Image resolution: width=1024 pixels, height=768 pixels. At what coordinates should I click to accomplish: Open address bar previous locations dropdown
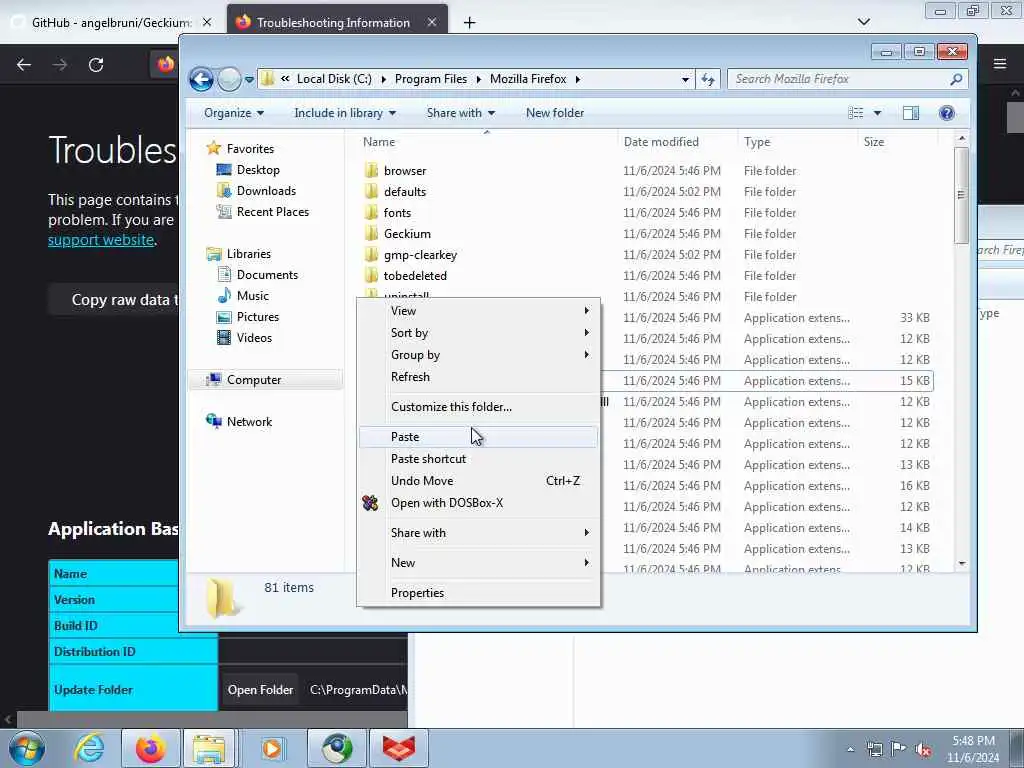pyautogui.click(x=685, y=79)
